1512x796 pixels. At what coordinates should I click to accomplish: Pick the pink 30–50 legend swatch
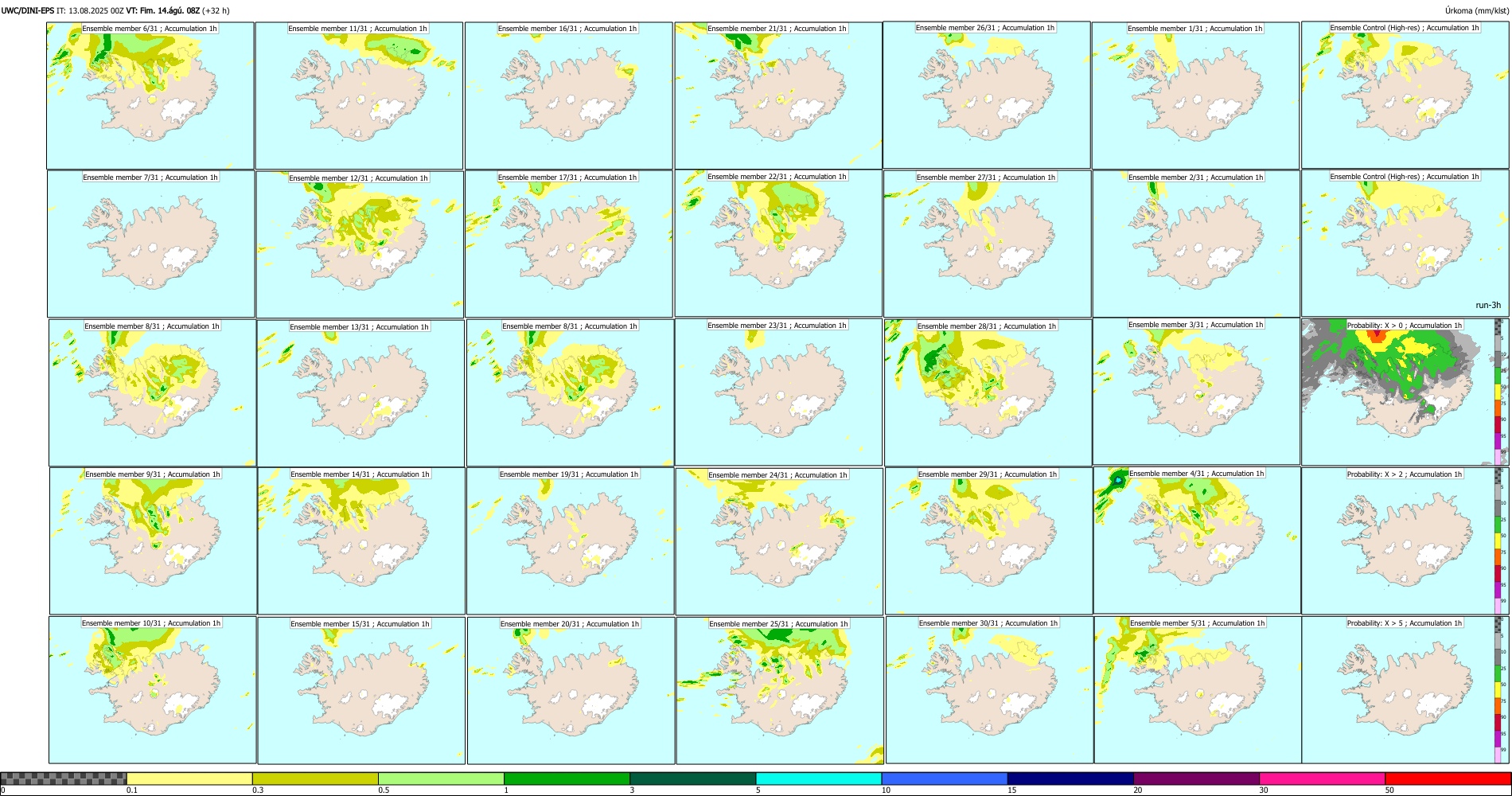coord(1322,778)
